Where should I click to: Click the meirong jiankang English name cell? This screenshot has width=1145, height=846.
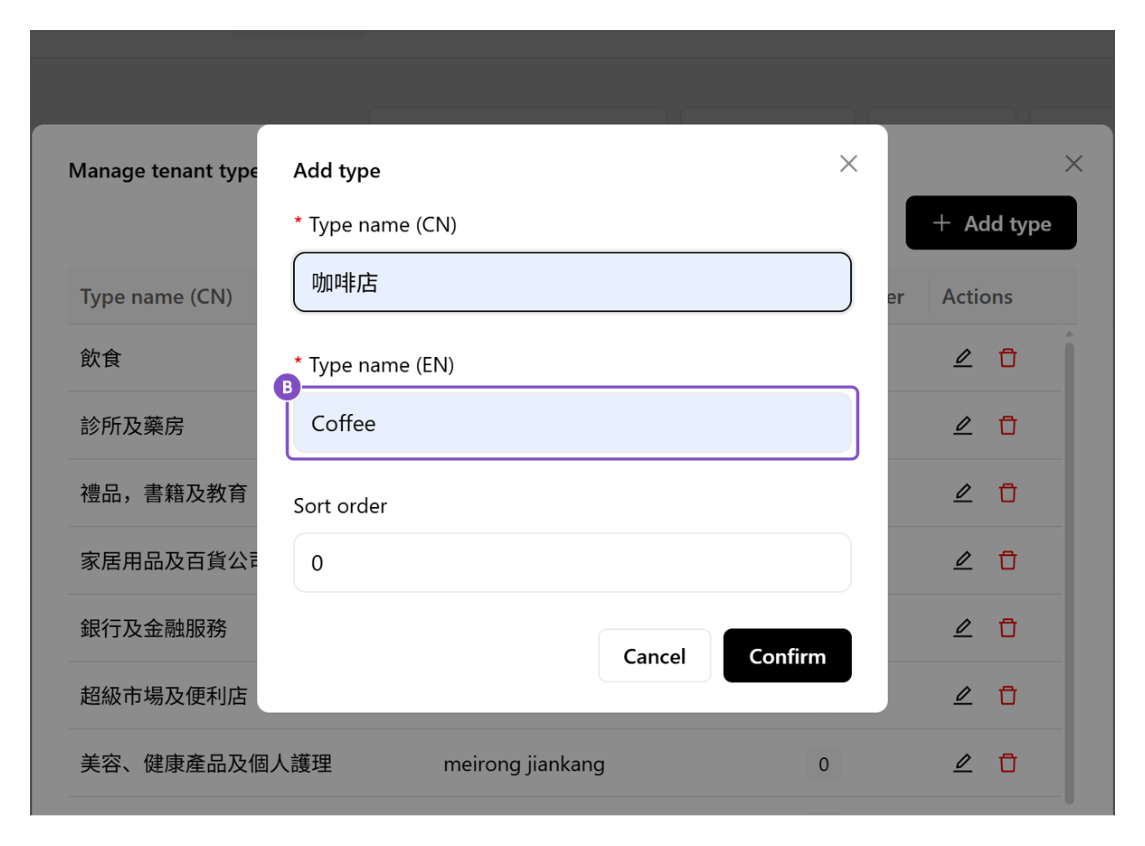(x=524, y=764)
